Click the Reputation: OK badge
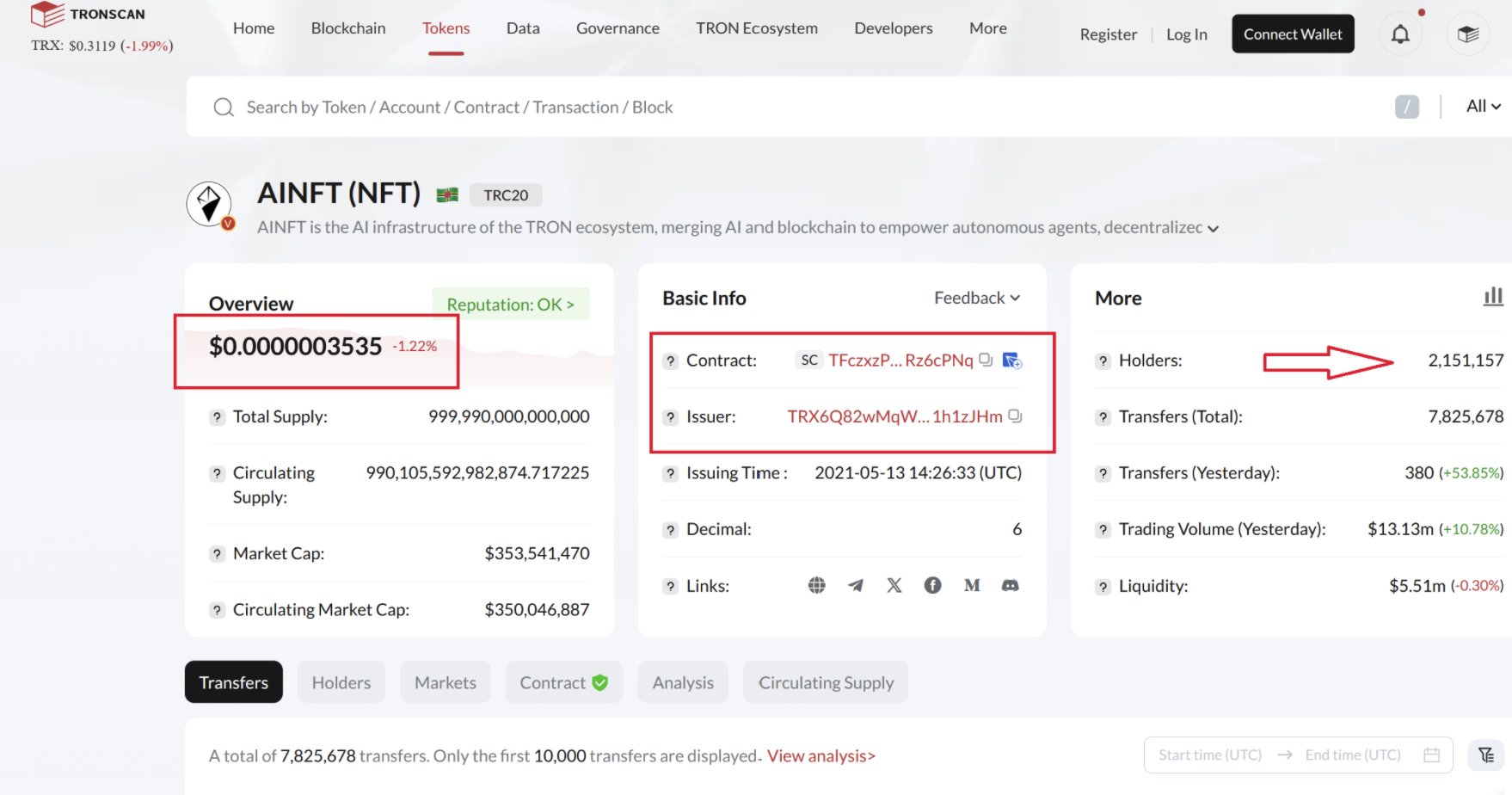Screen dimensions: 1512x795 pyautogui.click(x=510, y=305)
